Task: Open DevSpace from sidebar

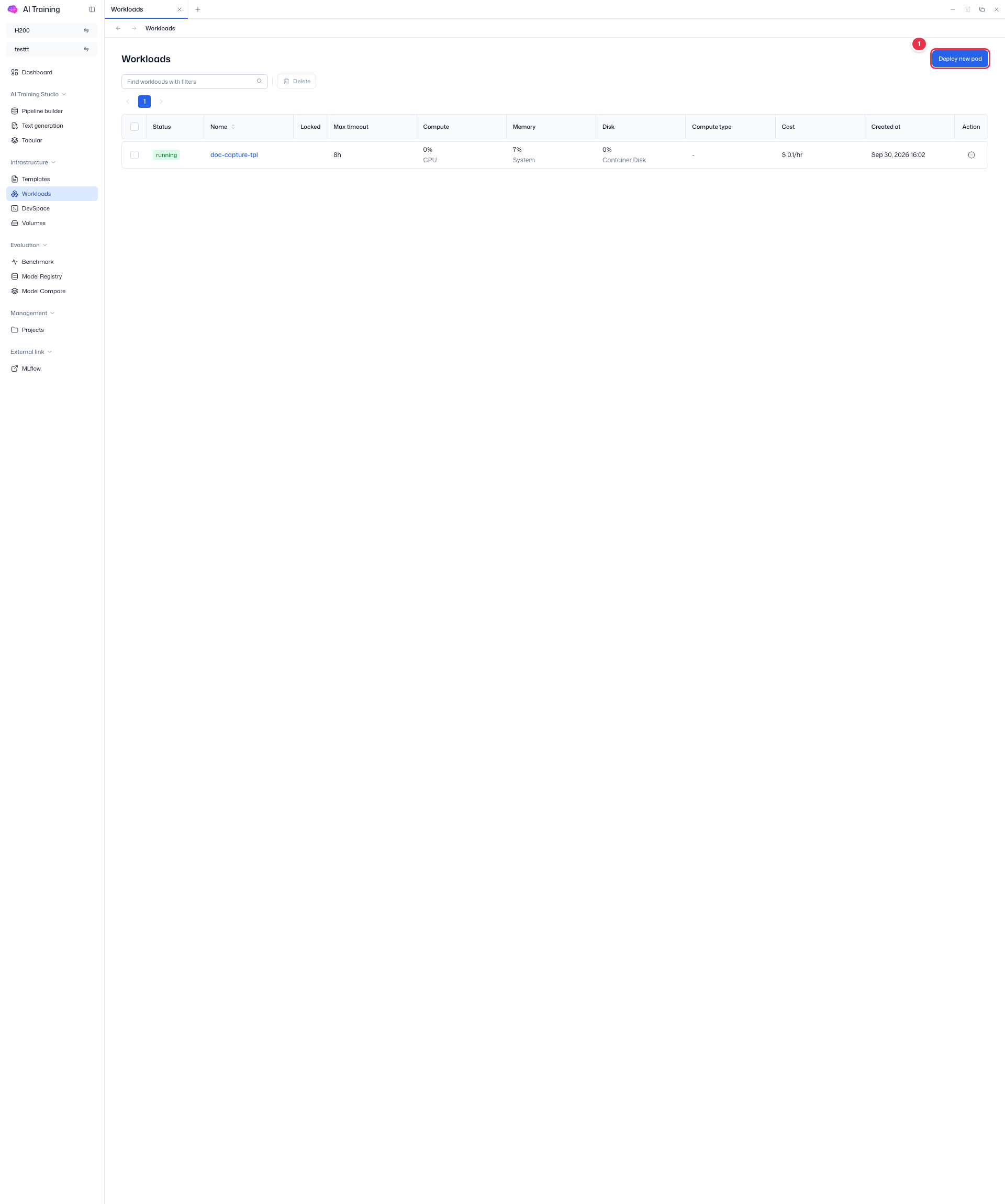Action: tap(52, 209)
